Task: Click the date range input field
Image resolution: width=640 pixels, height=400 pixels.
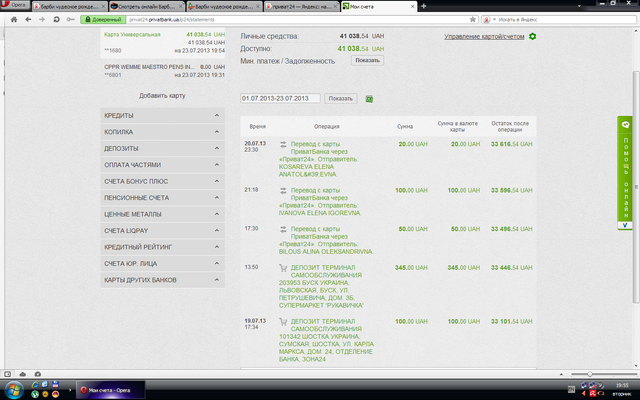Action: point(280,99)
